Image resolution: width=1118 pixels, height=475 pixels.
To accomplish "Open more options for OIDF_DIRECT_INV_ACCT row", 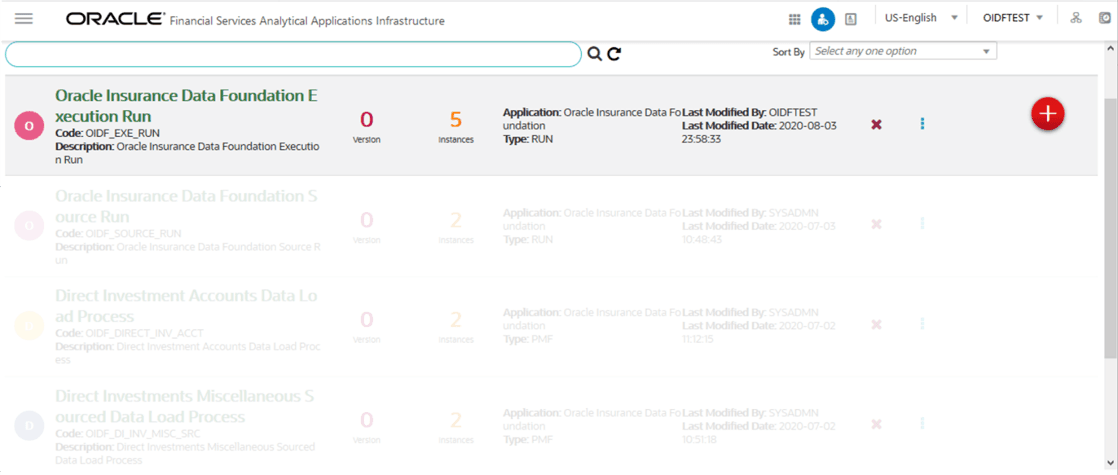I will 922,324.
